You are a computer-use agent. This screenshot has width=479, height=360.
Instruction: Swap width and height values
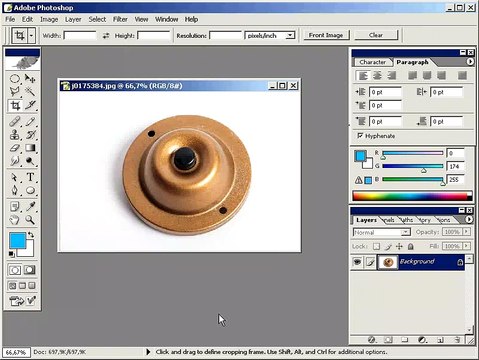106,36
